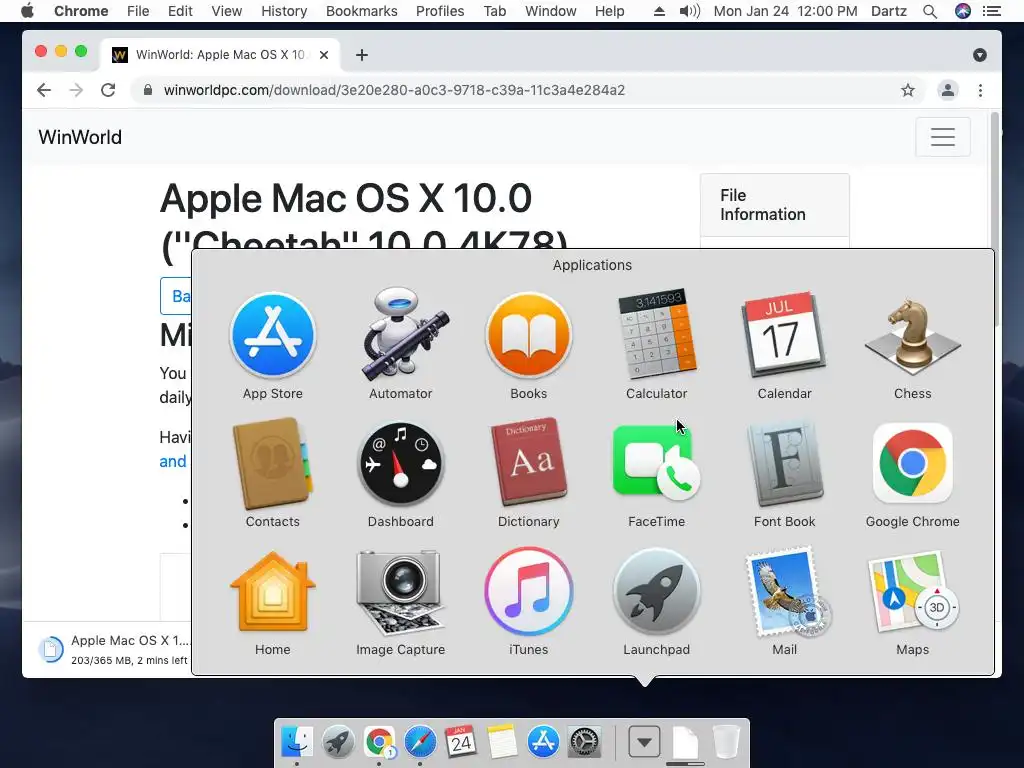The image size is (1024, 768).
Task: Open the File menu
Action: pyautogui.click(x=138, y=11)
